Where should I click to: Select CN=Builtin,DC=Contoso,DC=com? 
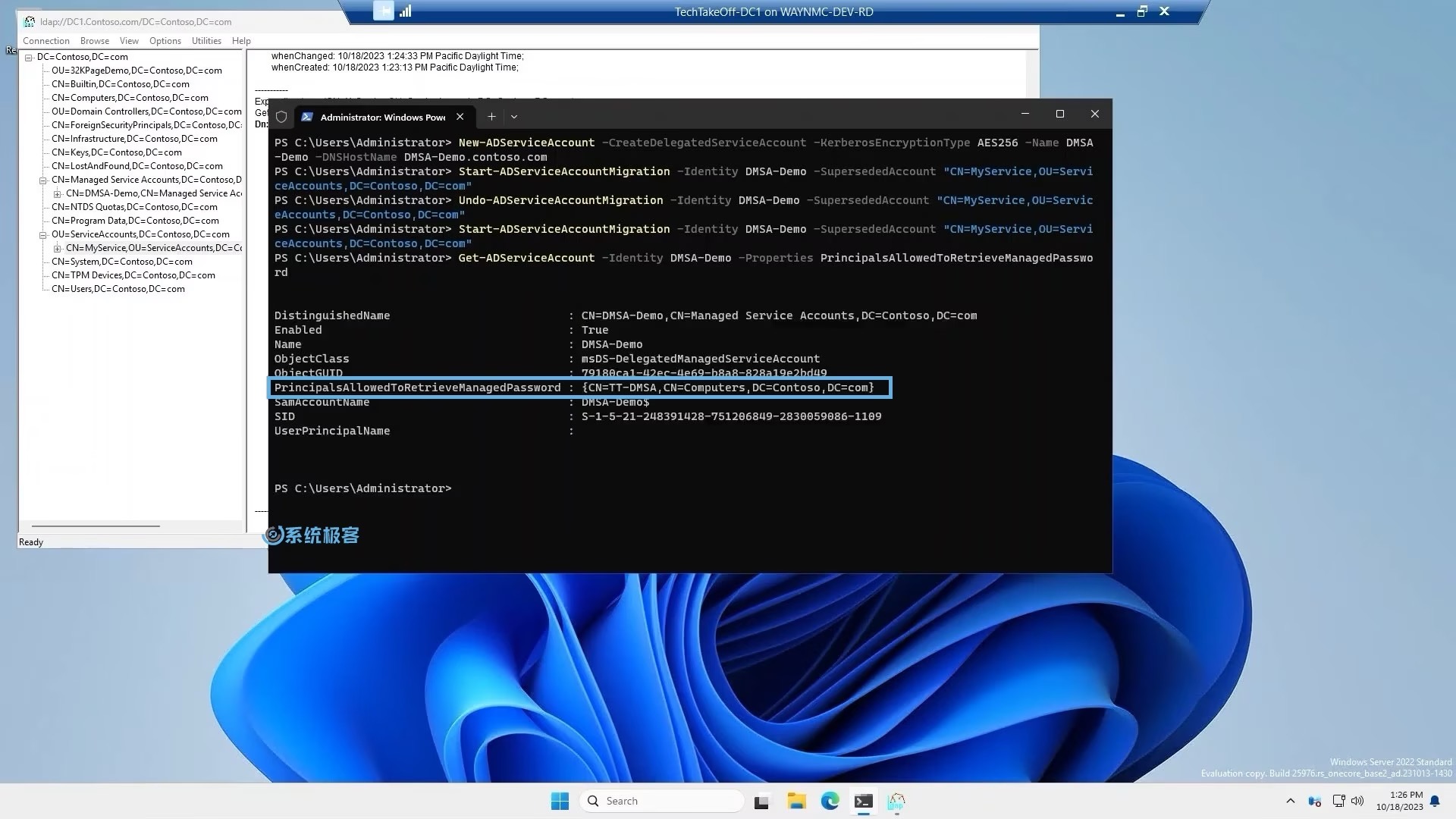tap(121, 84)
